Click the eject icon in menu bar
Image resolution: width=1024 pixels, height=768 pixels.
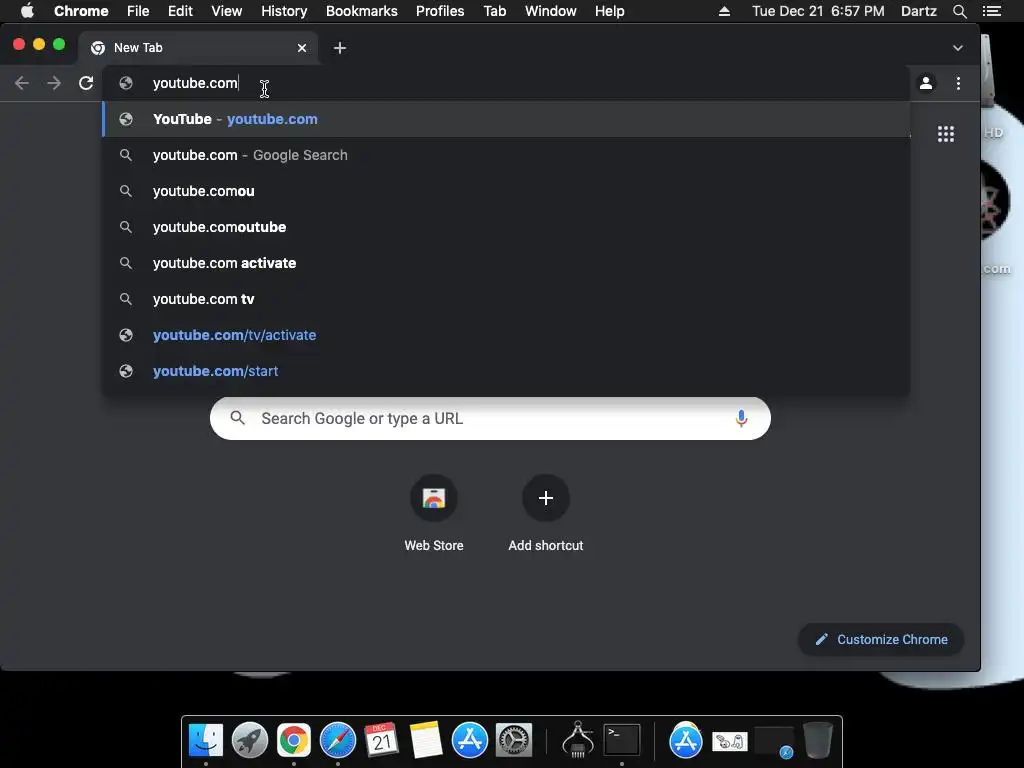(x=724, y=11)
